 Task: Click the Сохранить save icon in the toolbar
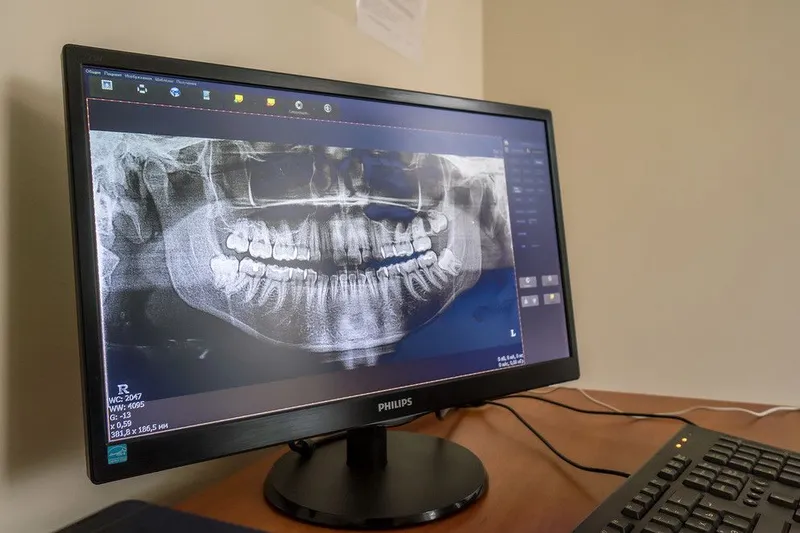pyautogui.click(x=298, y=105)
